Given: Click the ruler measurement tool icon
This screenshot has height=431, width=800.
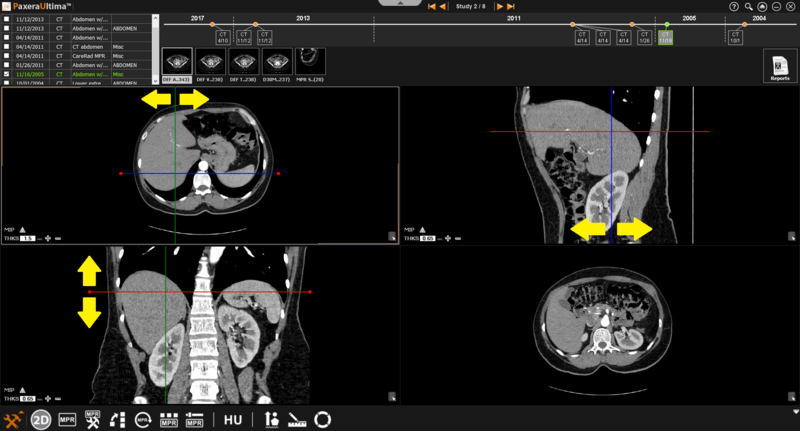Looking at the screenshot, I should [x=297, y=420].
